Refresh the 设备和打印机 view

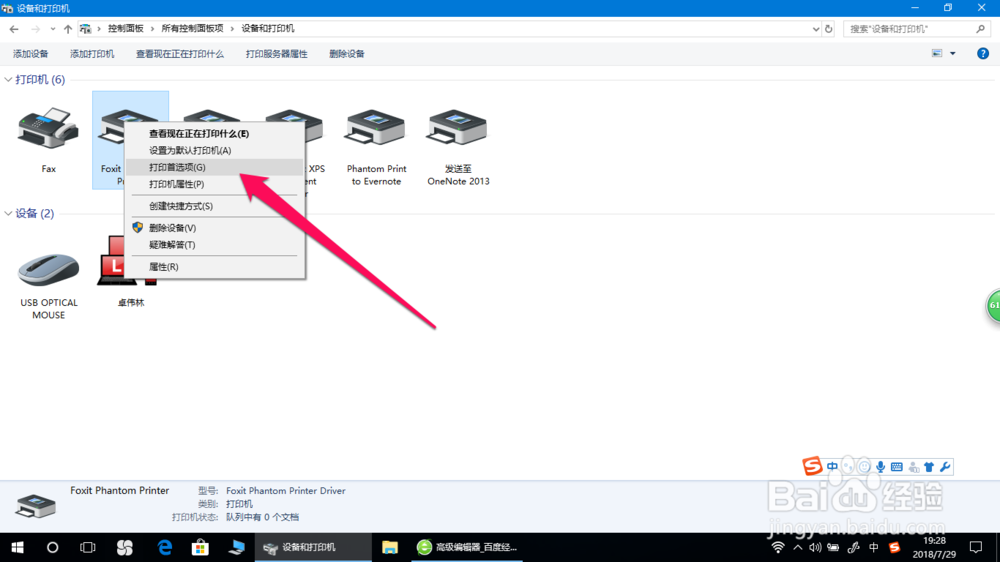coord(828,29)
